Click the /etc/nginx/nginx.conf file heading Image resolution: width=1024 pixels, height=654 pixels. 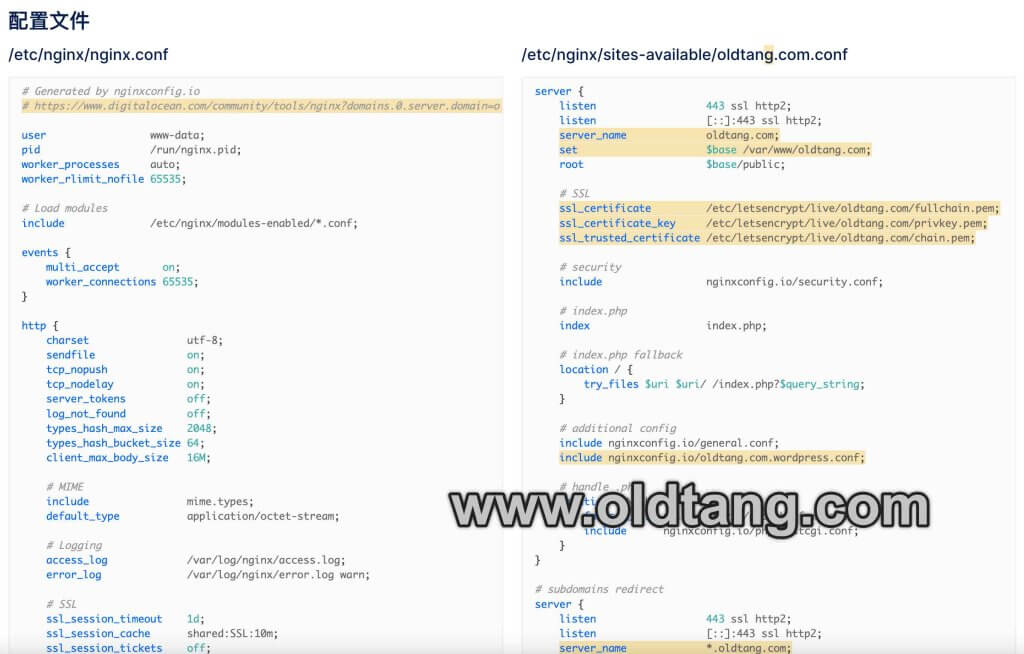tap(88, 55)
